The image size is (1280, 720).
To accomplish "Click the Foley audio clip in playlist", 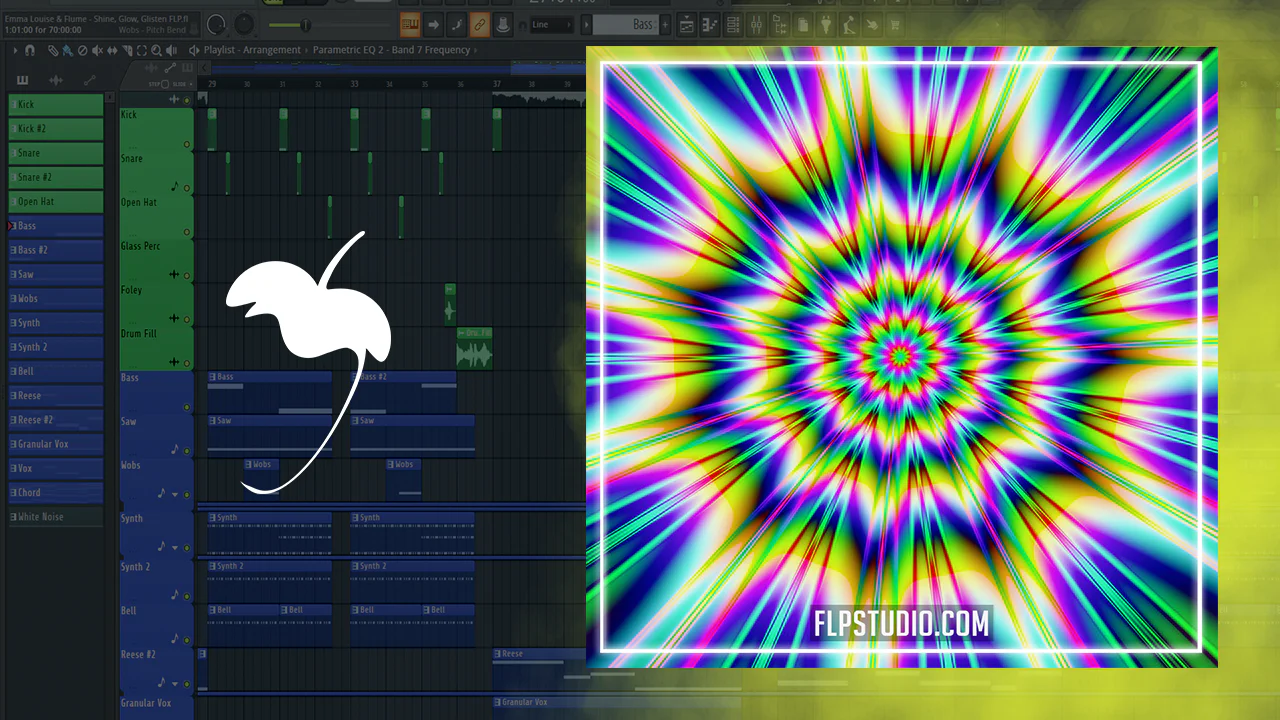I will coord(450,304).
